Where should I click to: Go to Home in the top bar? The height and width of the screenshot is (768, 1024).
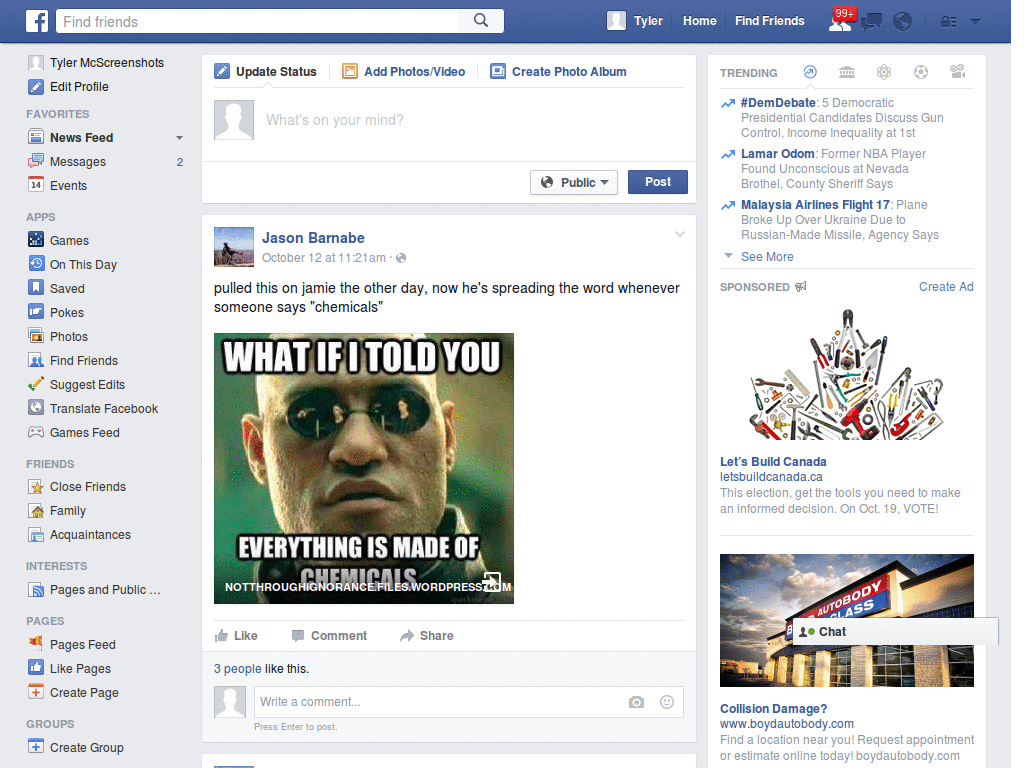(x=699, y=21)
